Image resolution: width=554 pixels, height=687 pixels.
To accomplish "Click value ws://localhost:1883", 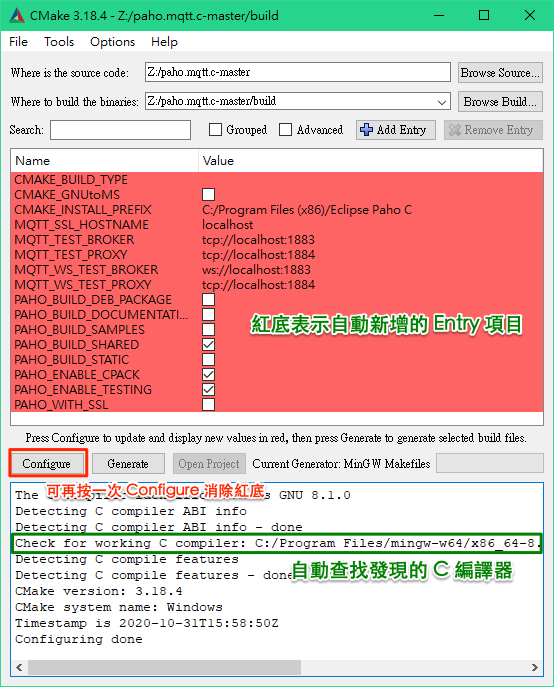I will tap(256, 269).
